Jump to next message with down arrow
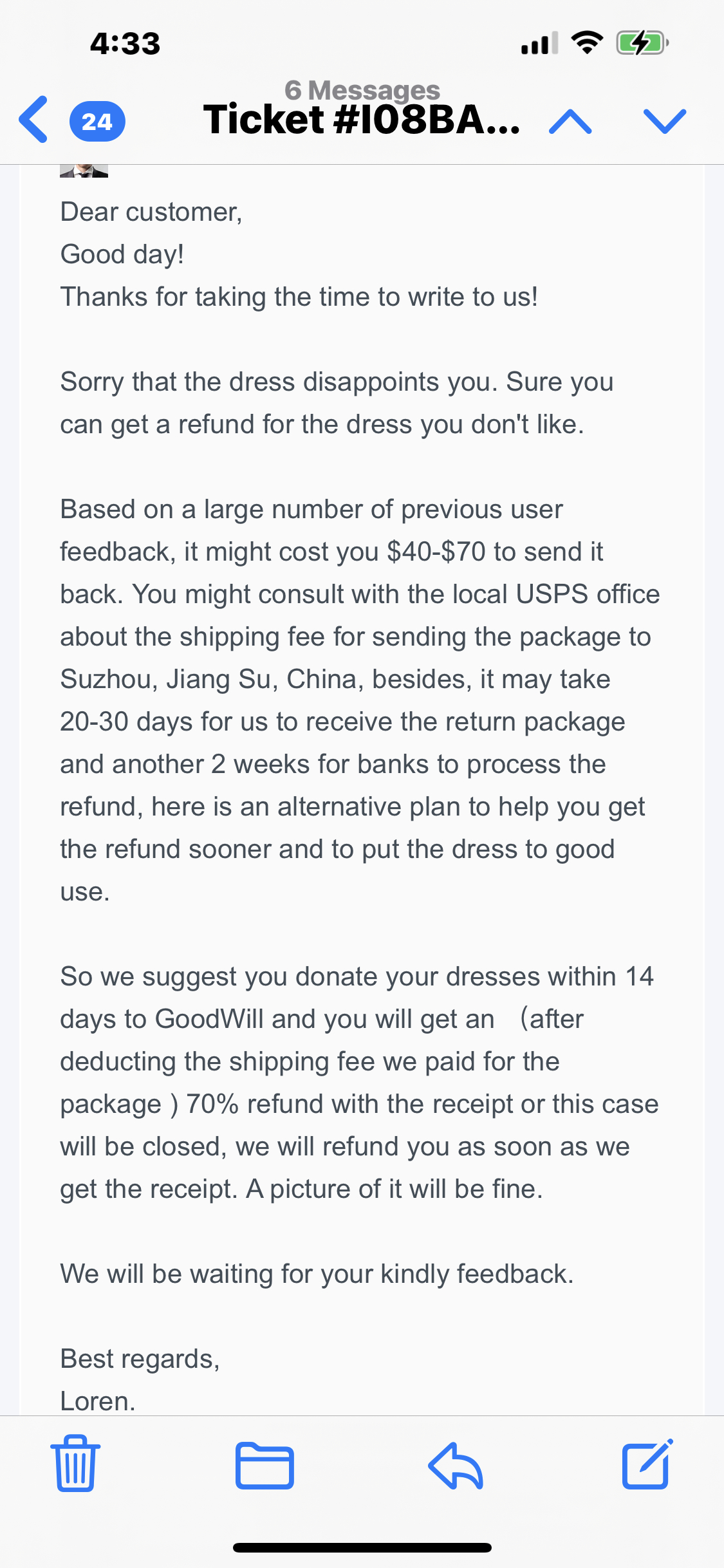This screenshot has width=724, height=1568. pyautogui.click(x=664, y=121)
